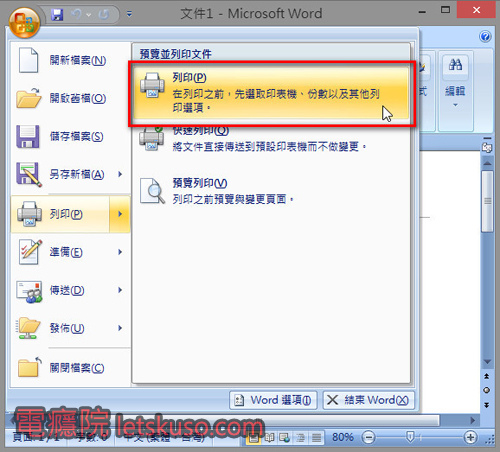Open Customize Quick Access Toolbar dropdown

coord(129,14)
